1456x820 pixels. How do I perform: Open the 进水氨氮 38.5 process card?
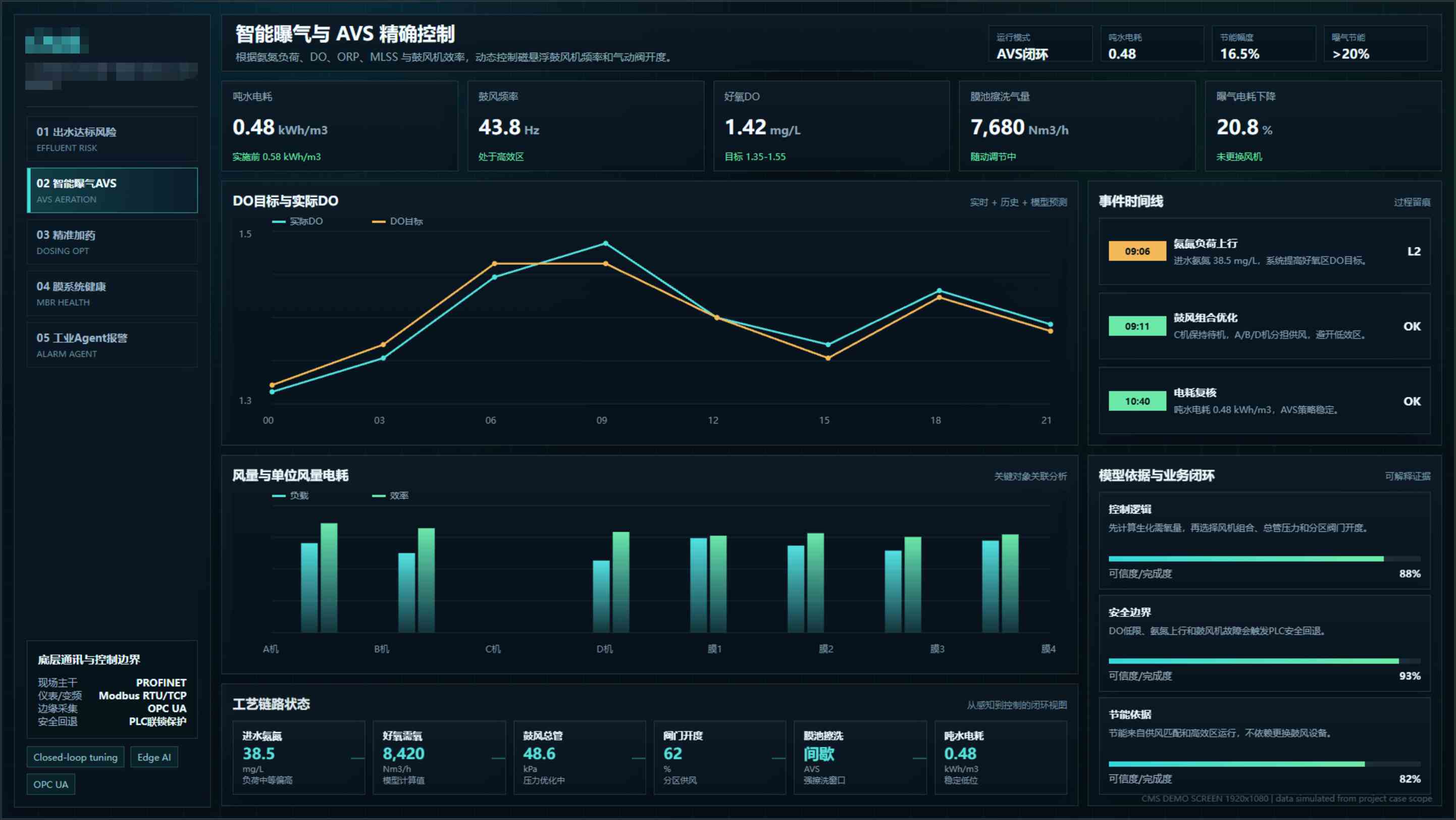pos(299,757)
